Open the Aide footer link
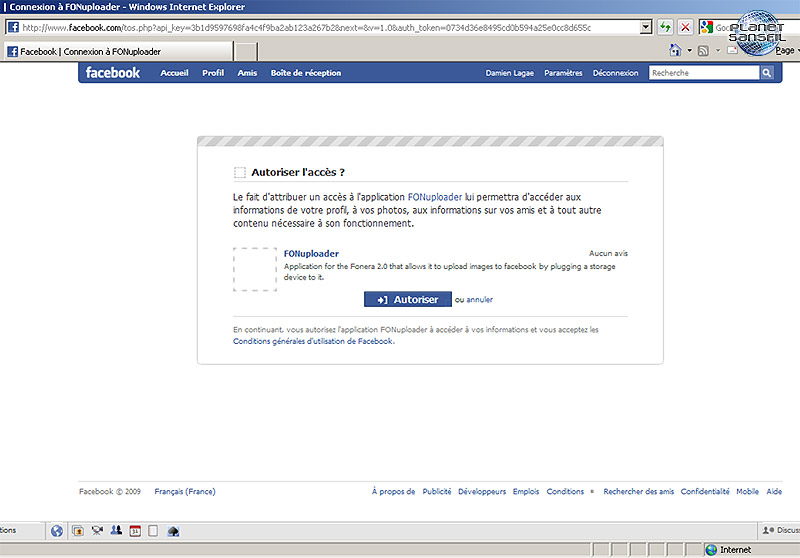Viewport: 800px width, 558px height. (774, 491)
